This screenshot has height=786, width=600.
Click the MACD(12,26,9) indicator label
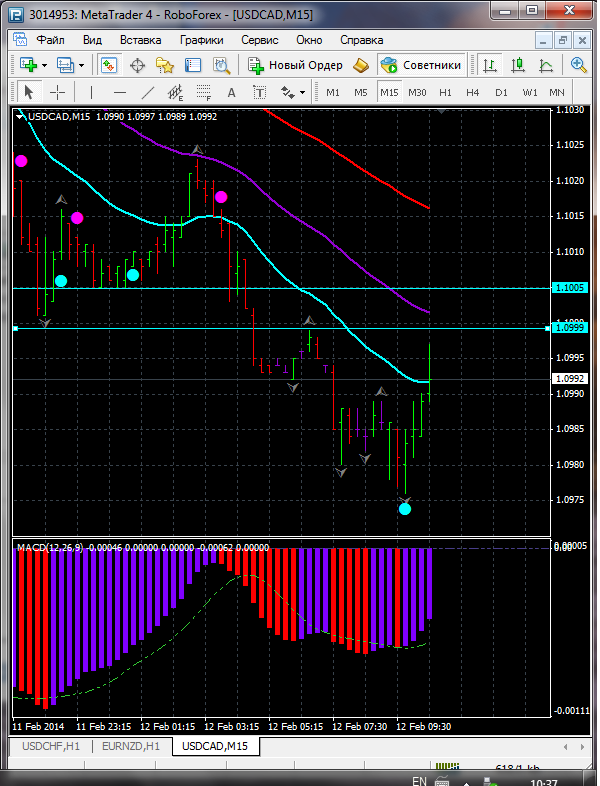[50, 548]
